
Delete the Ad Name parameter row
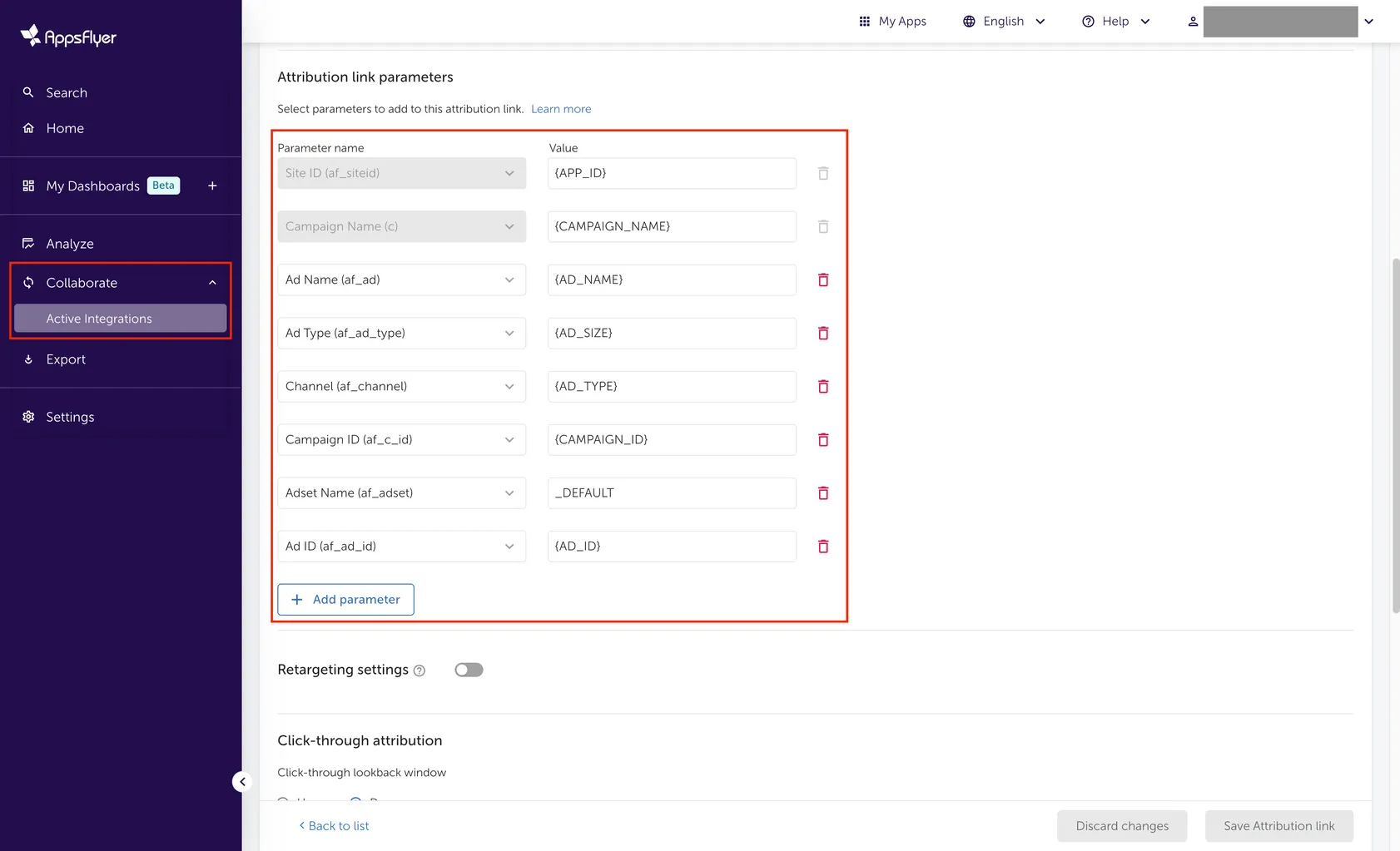823,280
